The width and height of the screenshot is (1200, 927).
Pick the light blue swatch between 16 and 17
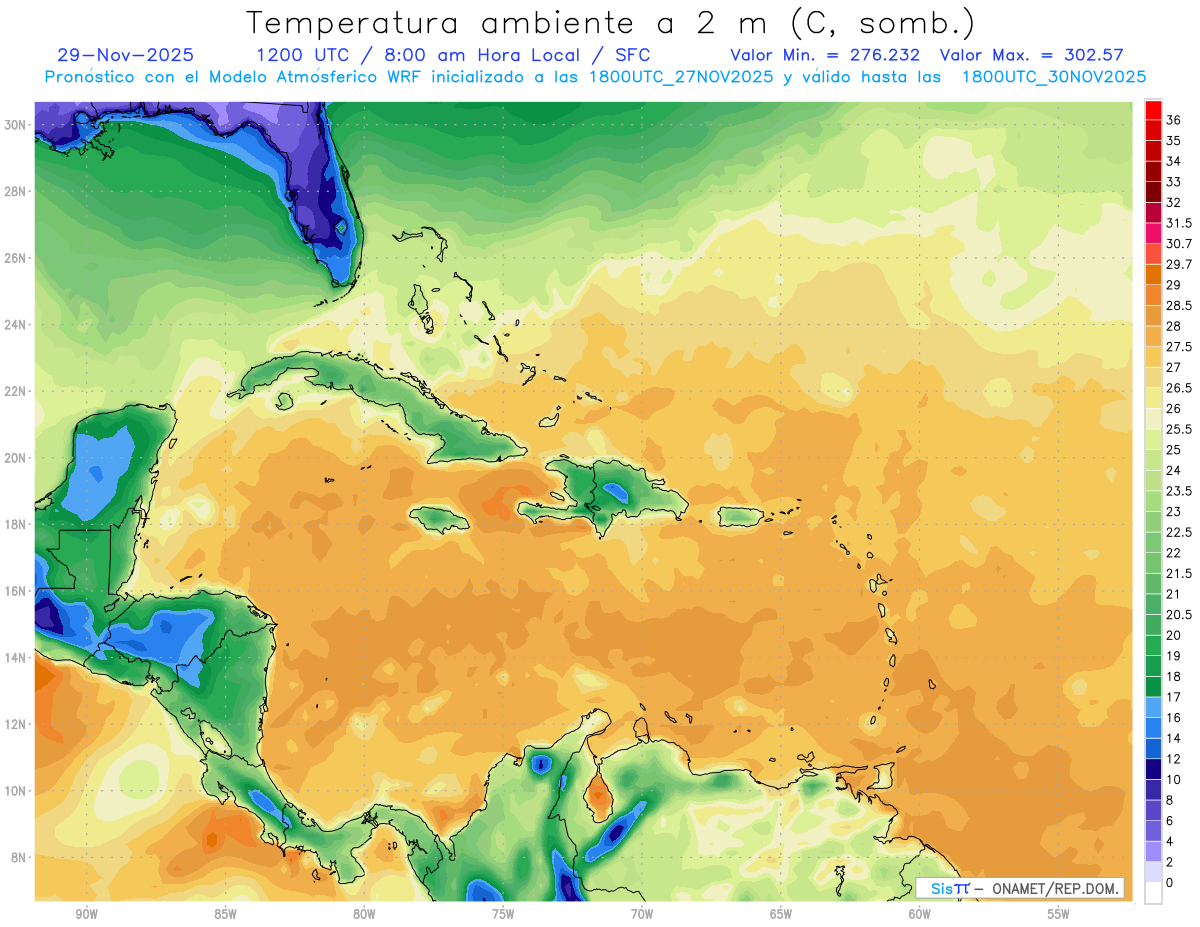tap(1153, 707)
